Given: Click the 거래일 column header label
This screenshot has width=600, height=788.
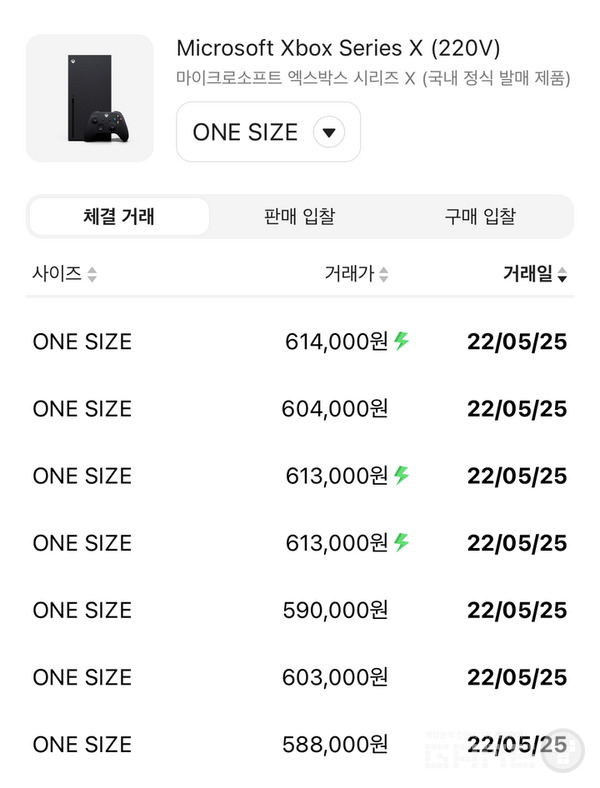Looking at the screenshot, I should (x=527, y=274).
